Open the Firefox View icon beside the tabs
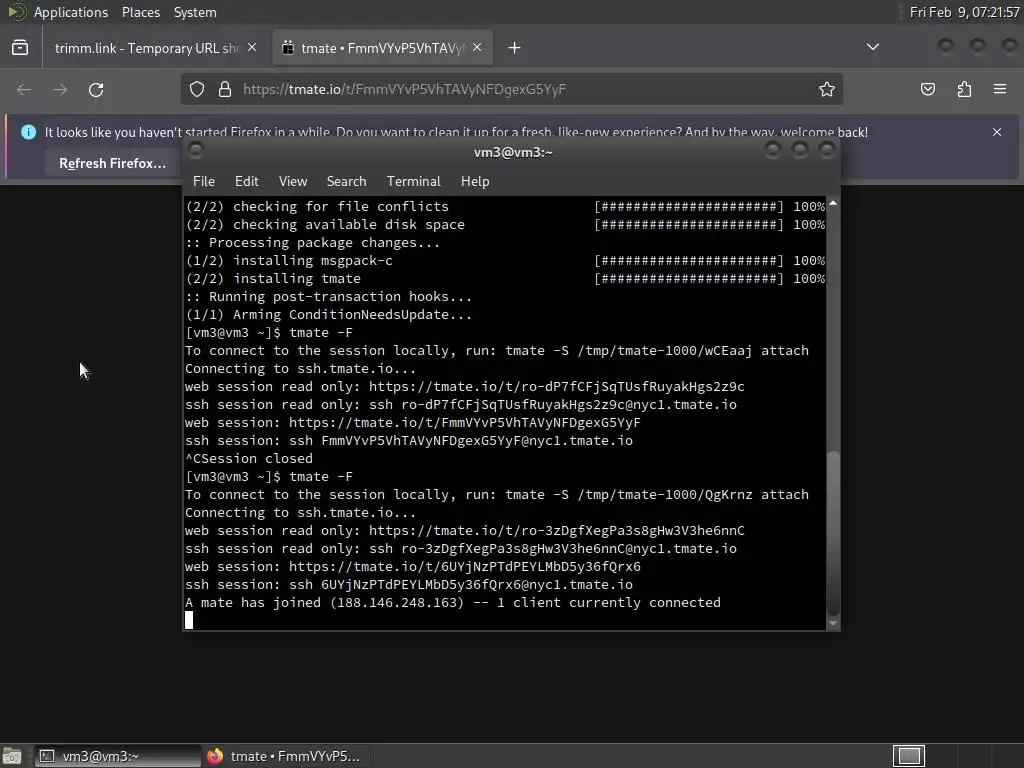The height and width of the screenshot is (768, 1024). (x=20, y=48)
